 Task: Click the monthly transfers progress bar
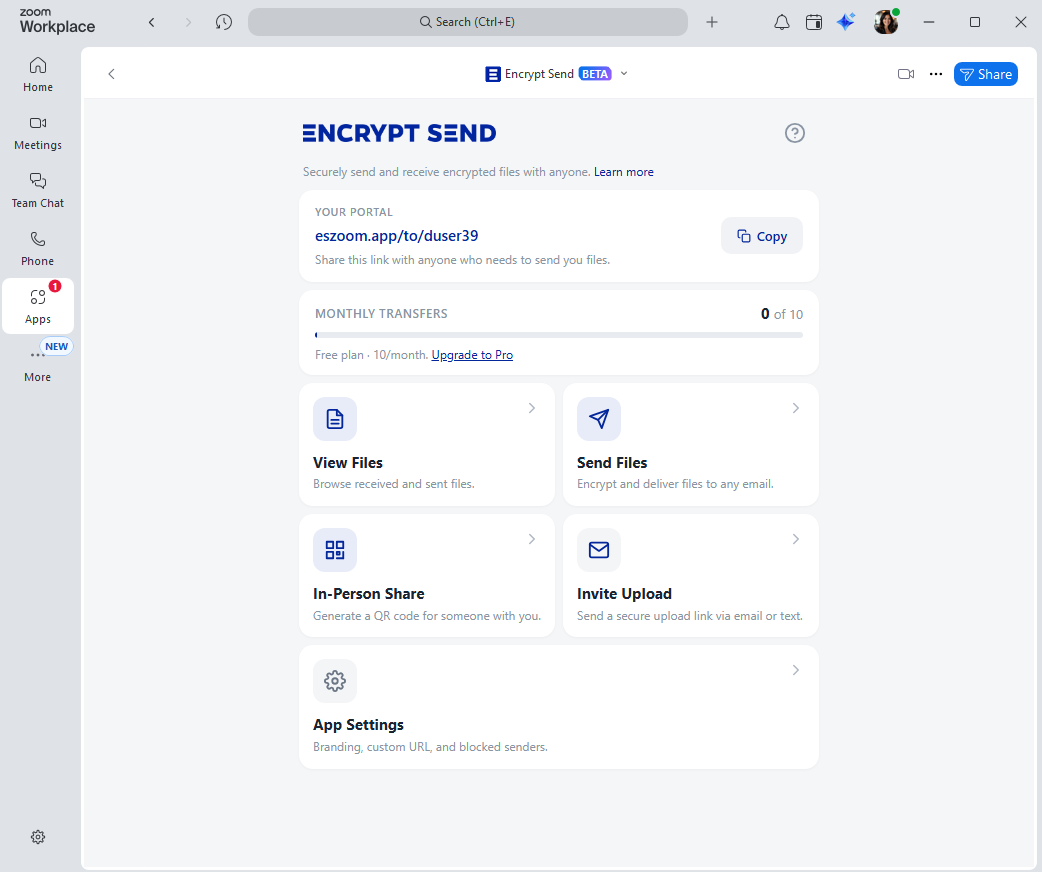click(559, 335)
